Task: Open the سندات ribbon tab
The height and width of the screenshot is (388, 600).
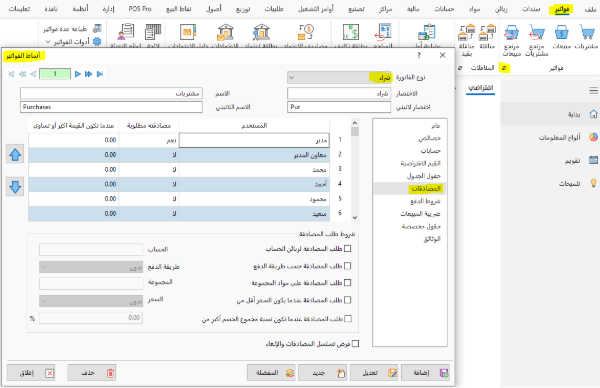Action: pyautogui.click(x=531, y=9)
